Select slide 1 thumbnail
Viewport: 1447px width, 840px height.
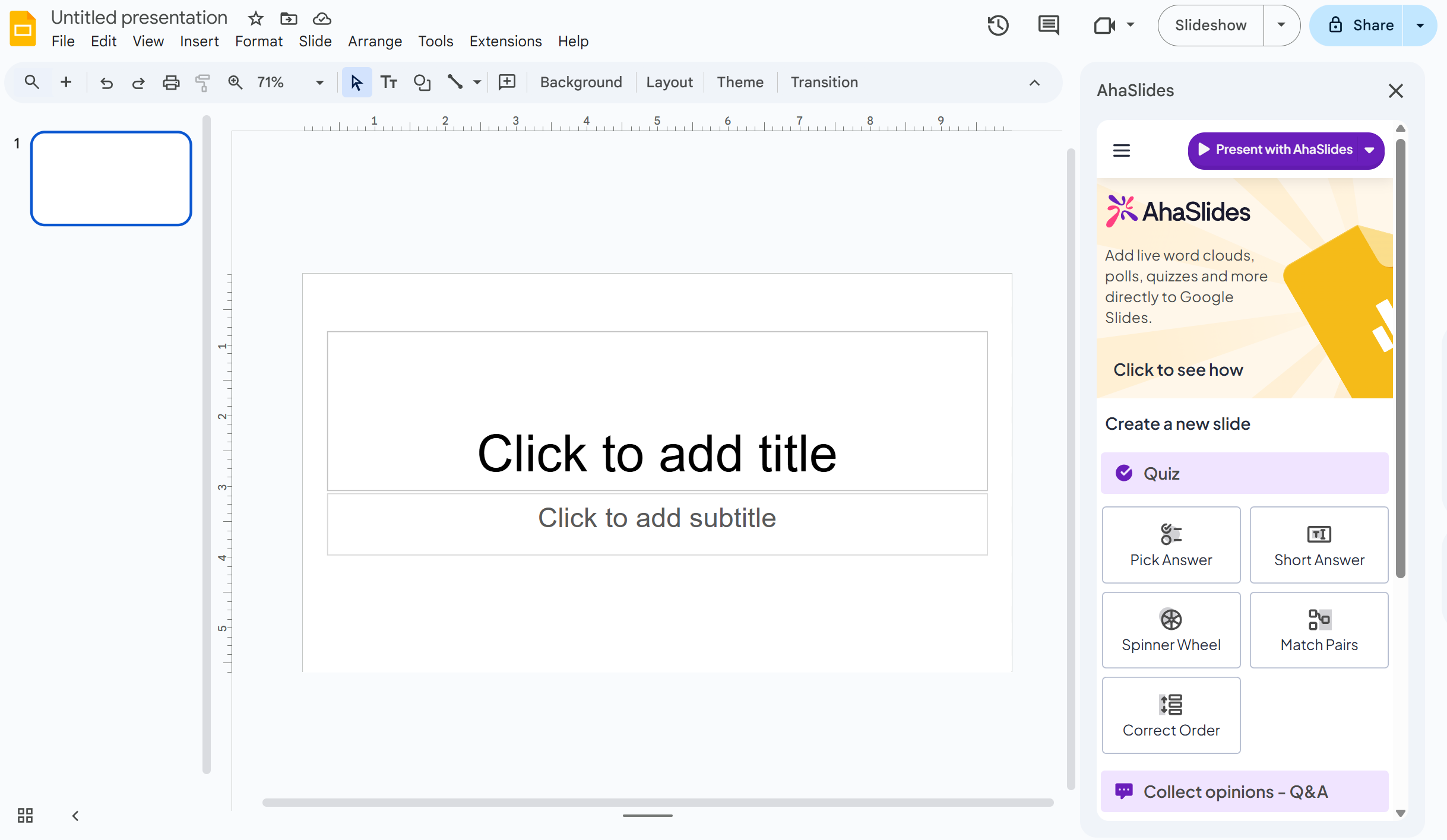(111, 179)
